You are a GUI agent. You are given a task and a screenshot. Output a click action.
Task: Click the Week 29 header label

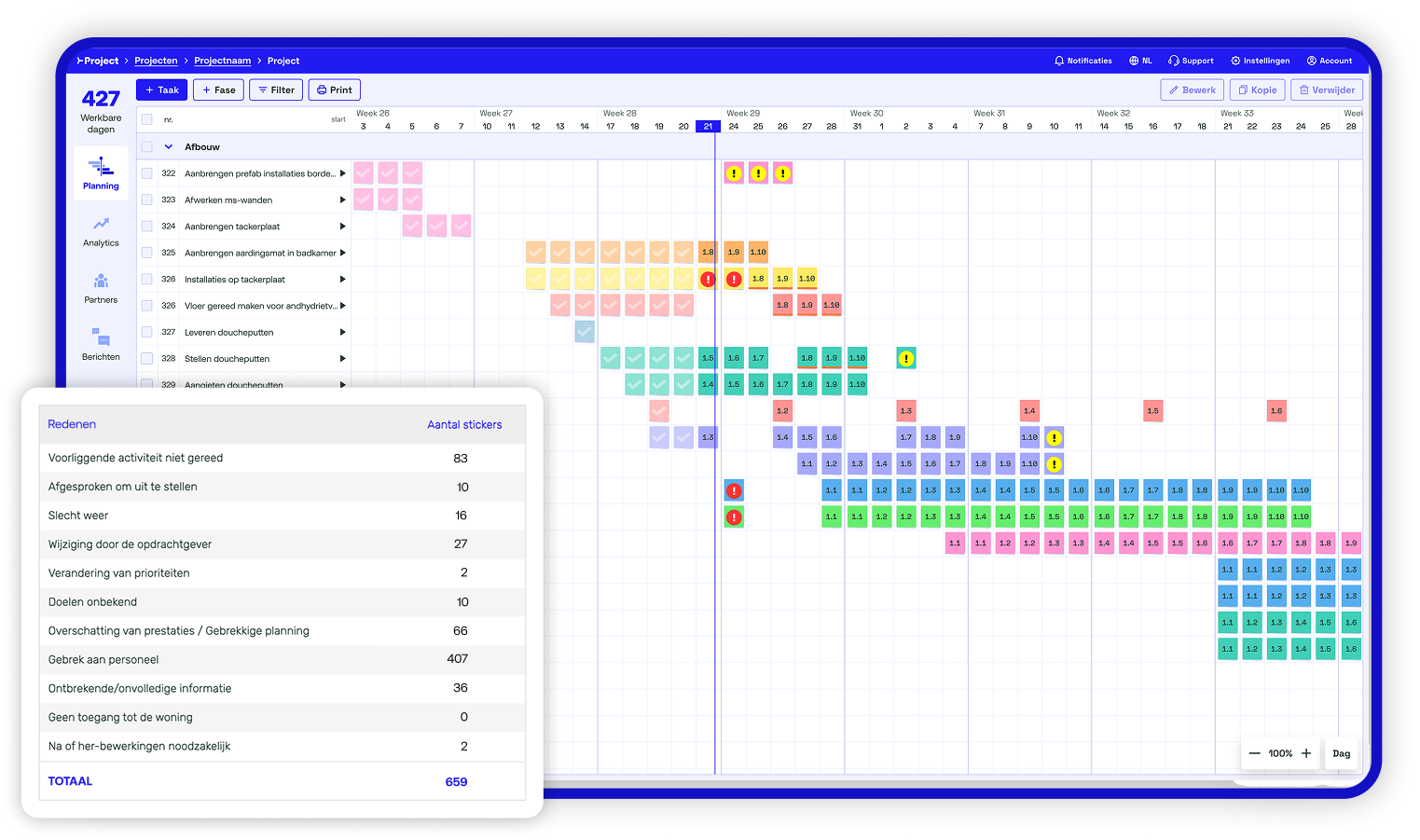click(x=743, y=114)
